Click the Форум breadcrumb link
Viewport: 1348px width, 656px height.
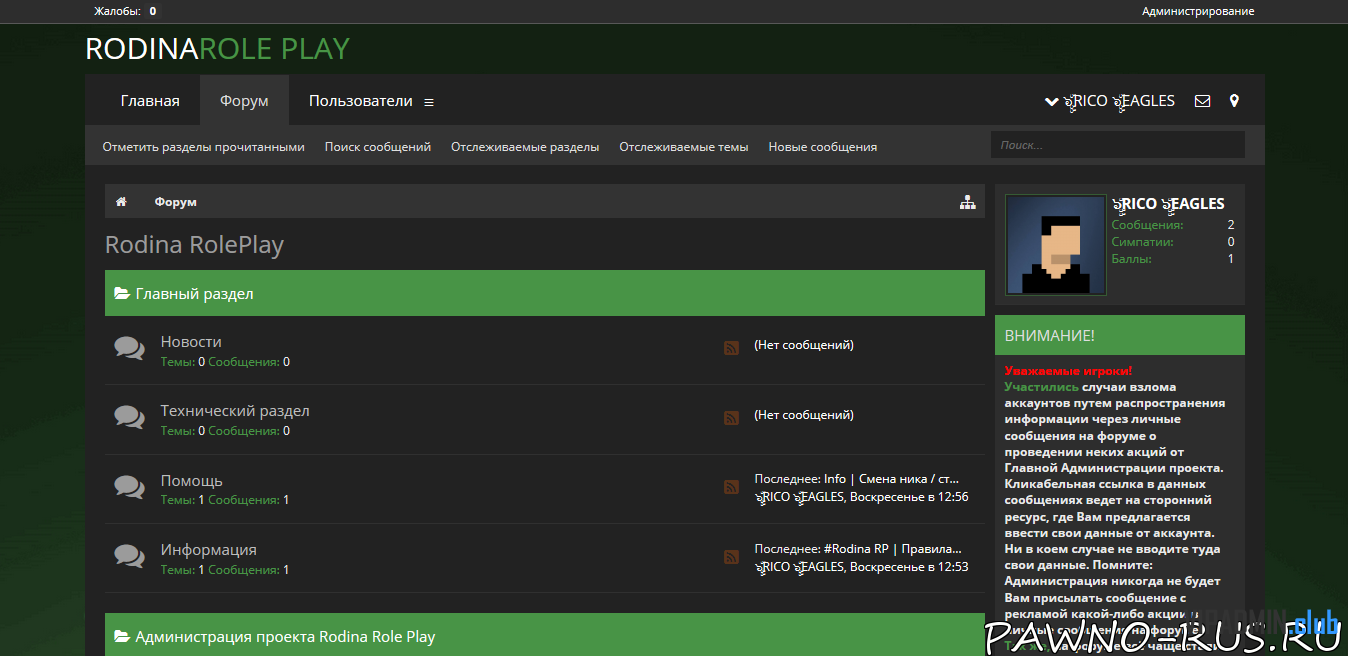point(175,202)
